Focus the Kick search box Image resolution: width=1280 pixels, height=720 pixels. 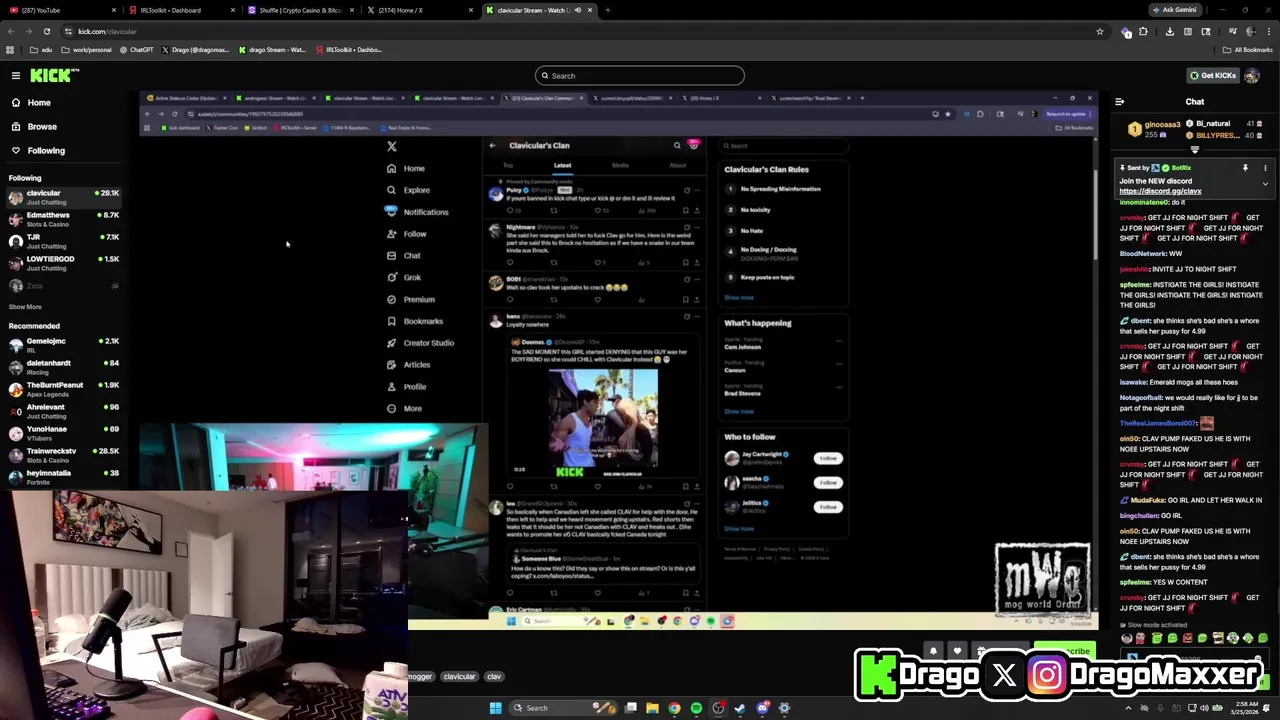pyautogui.click(x=640, y=76)
